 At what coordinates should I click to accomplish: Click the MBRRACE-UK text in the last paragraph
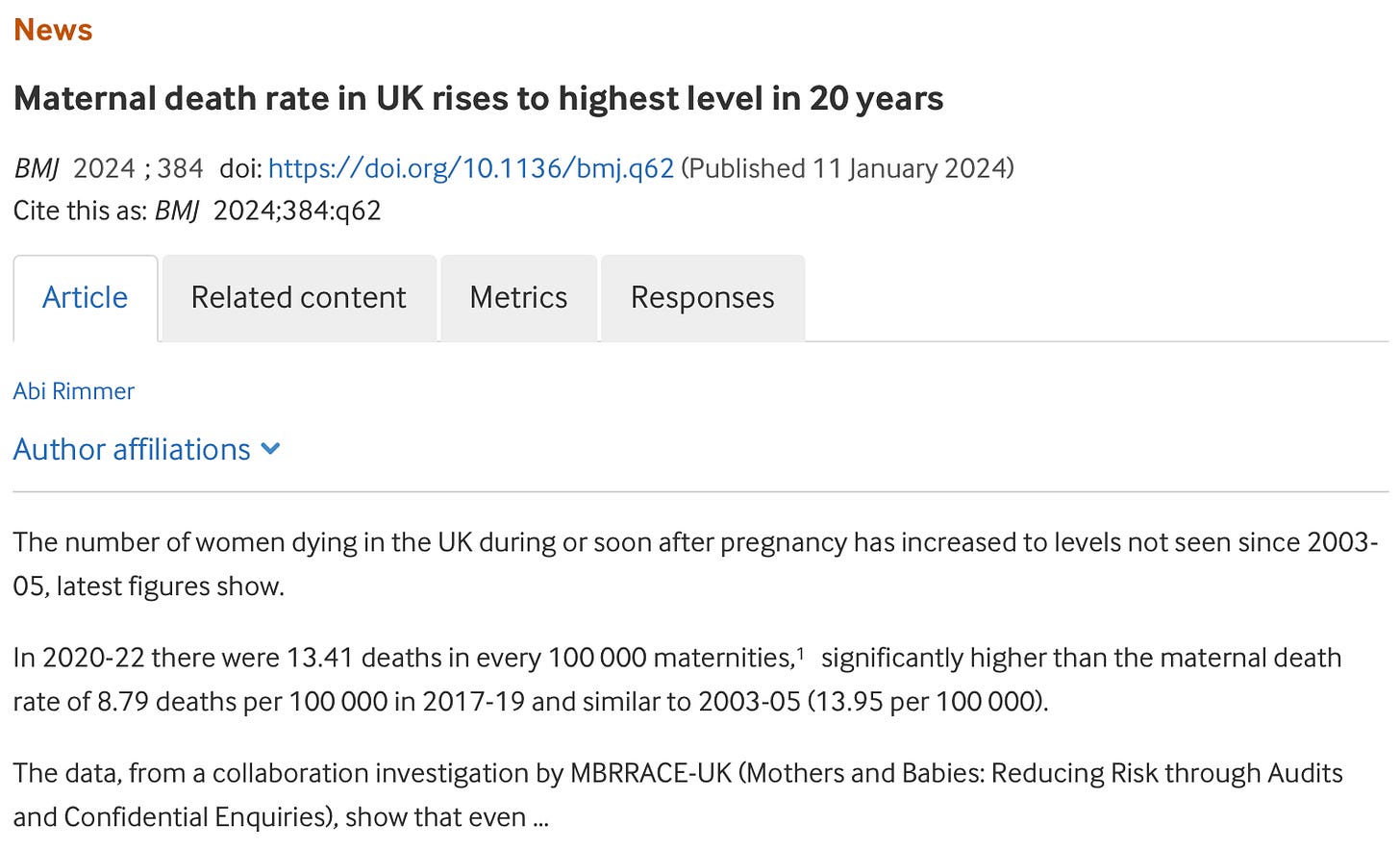click(651, 773)
